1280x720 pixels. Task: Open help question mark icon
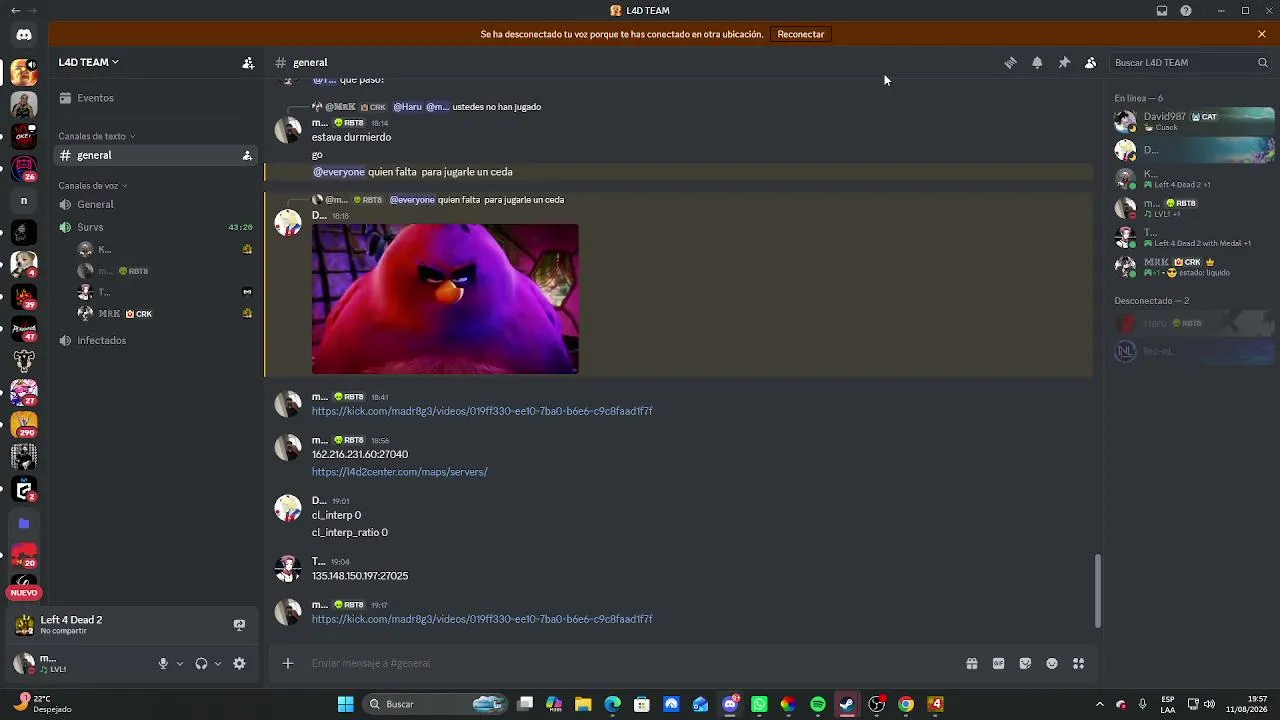pos(1186,11)
